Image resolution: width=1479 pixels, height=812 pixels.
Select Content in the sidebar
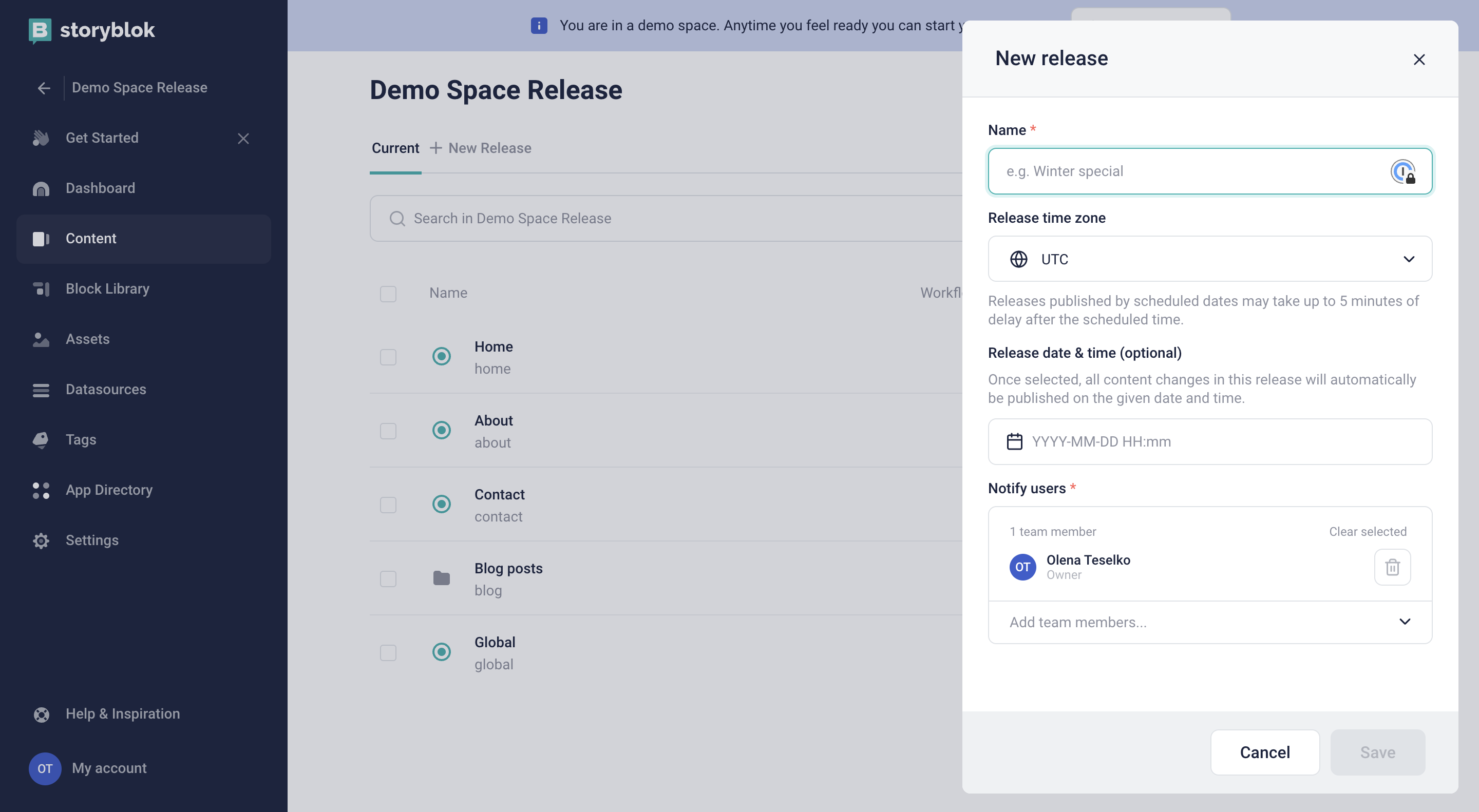(144, 239)
